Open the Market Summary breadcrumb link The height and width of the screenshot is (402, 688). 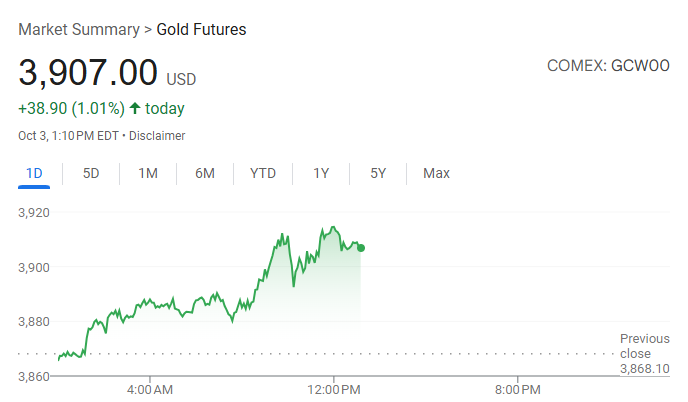[x=79, y=29]
